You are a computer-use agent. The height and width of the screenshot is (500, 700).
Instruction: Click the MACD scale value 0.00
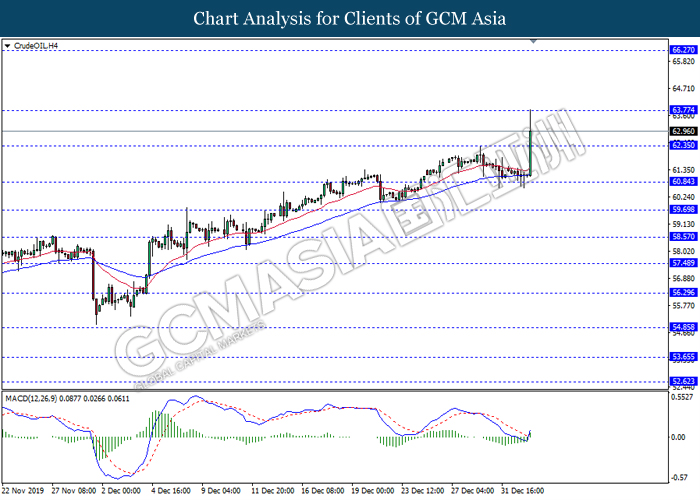pos(679,437)
